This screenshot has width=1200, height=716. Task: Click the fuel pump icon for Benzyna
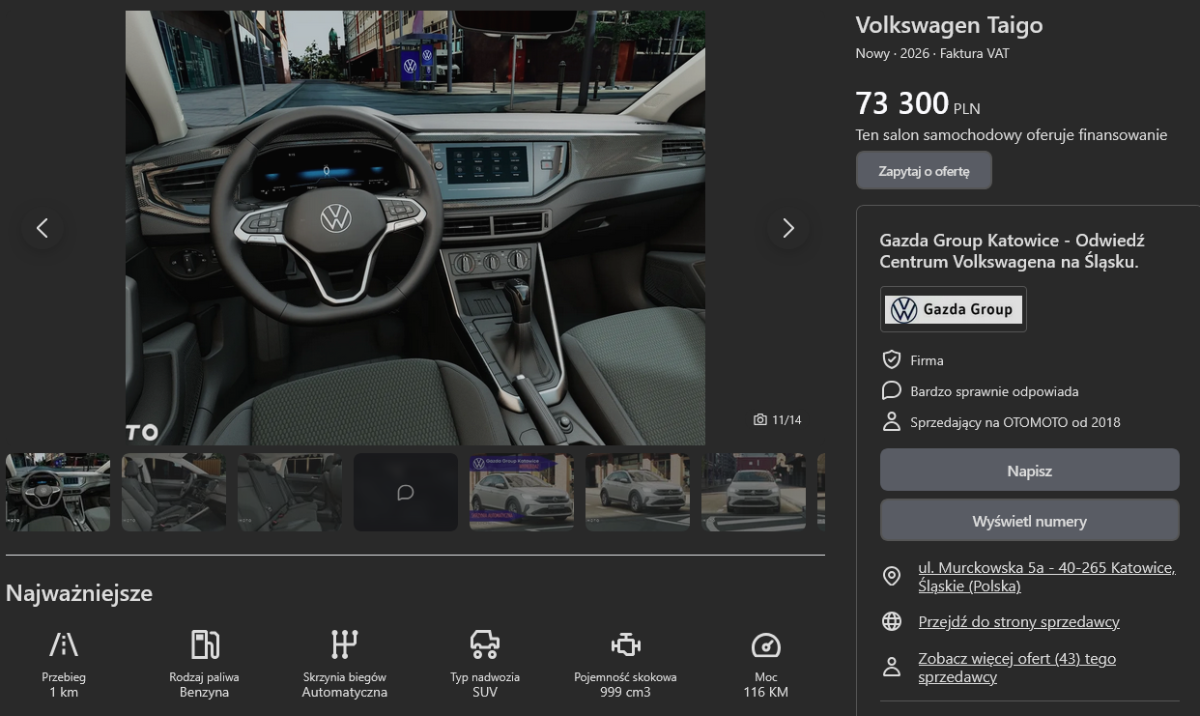204,645
